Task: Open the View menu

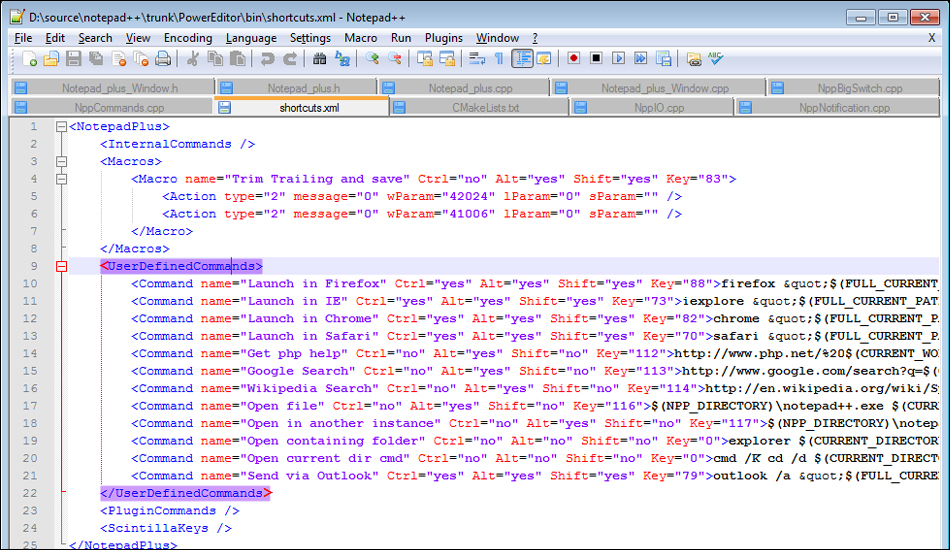Action: click(138, 38)
